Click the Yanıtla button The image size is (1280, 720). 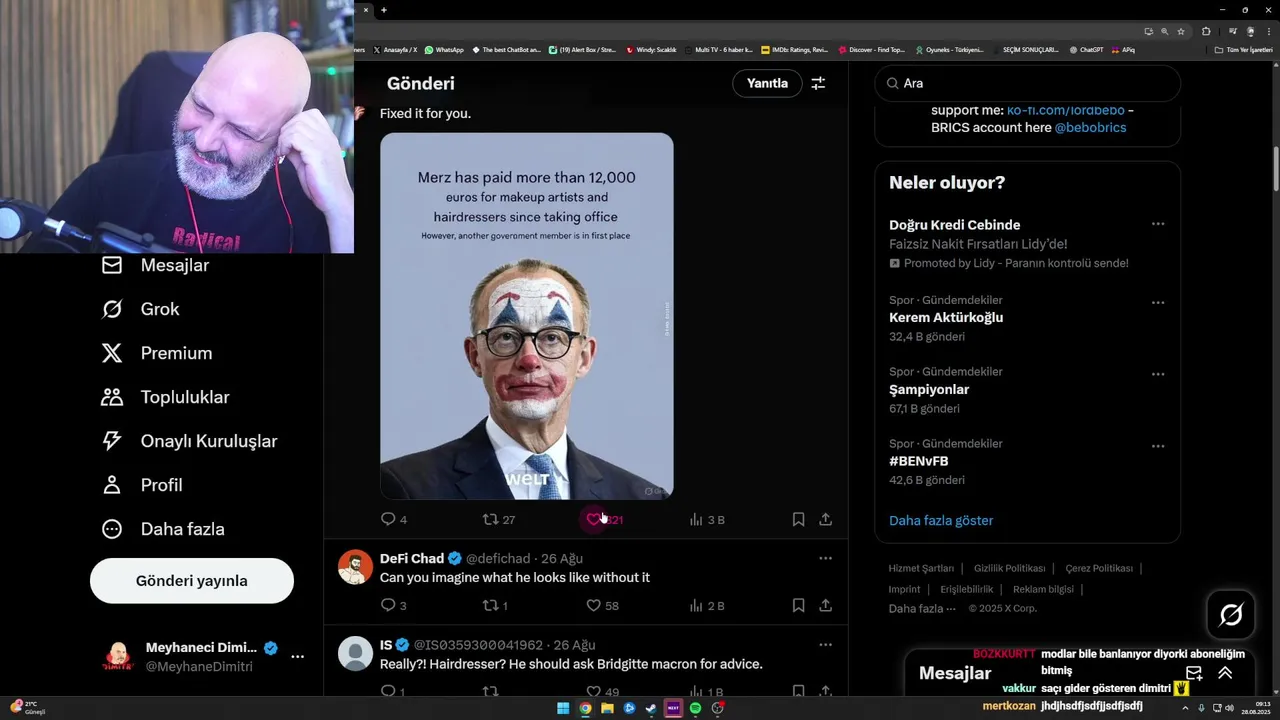coord(767,83)
